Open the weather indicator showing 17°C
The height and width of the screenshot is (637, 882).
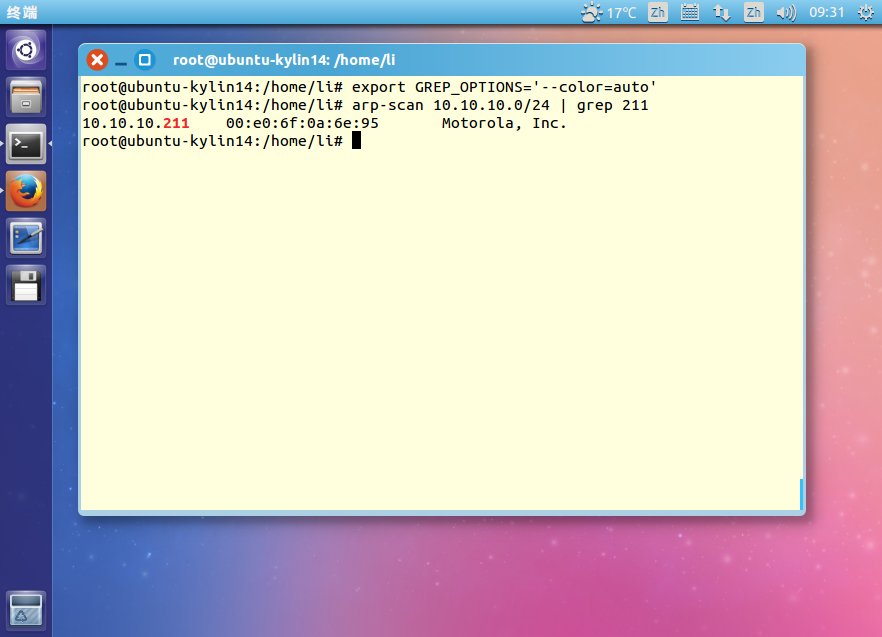click(608, 12)
